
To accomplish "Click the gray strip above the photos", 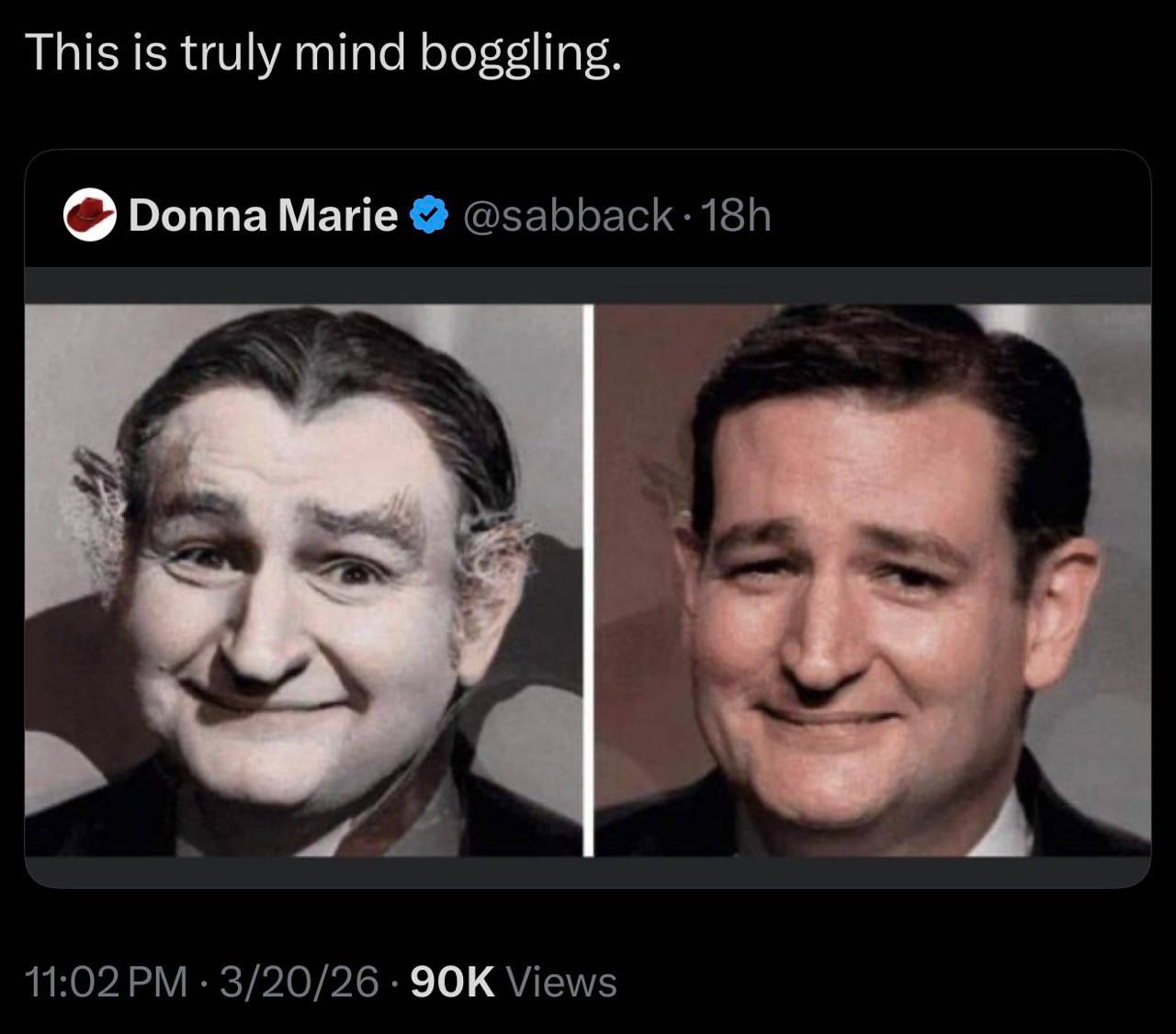I will tap(588, 286).
